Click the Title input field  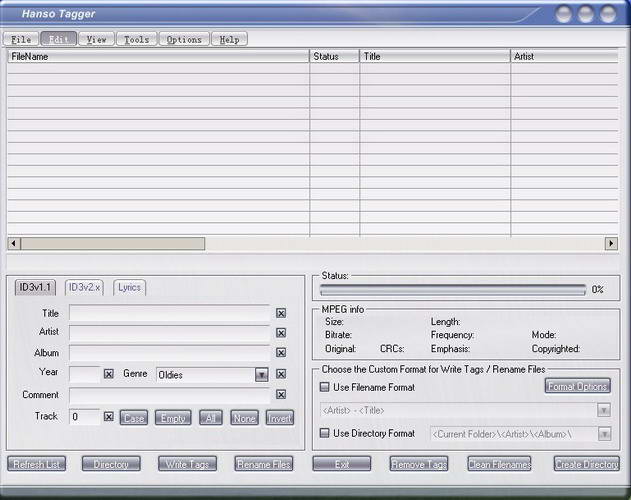[169, 313]
